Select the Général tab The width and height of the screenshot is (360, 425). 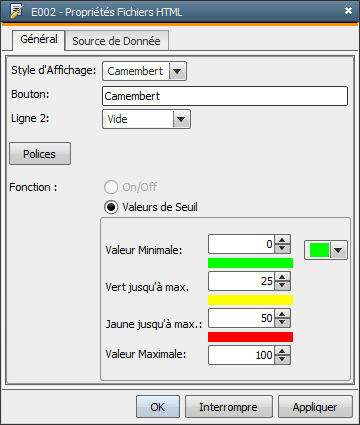click(x=39, y=39)
